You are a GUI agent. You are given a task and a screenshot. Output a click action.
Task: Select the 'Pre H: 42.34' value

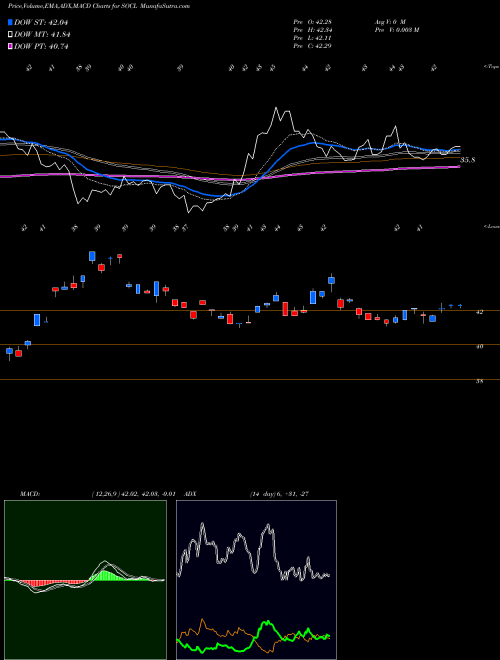313,30
